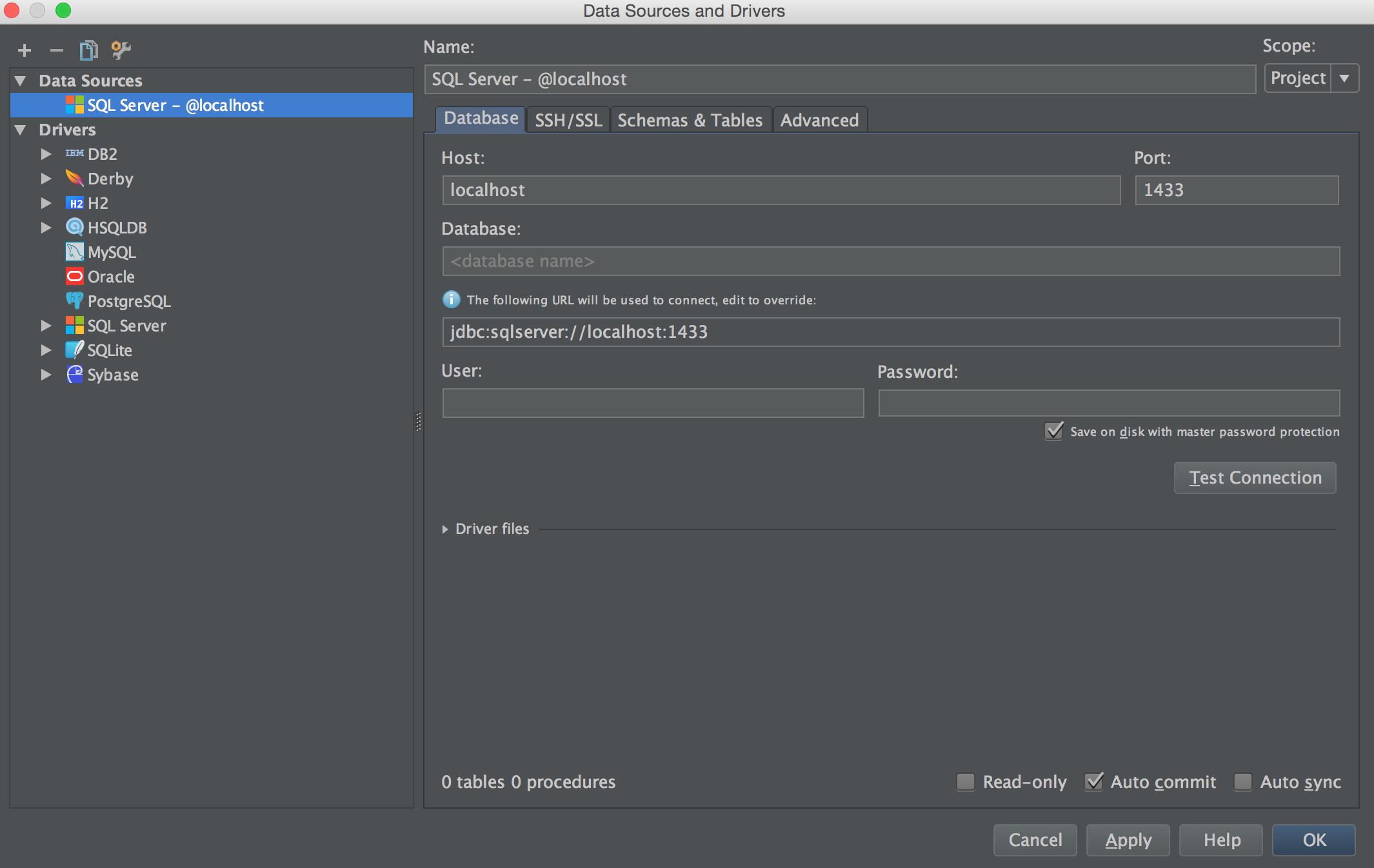Click the SQL Server driver icon under Drivers
This screenshot has width=1374, height=868.
click(x=74, y=325)
